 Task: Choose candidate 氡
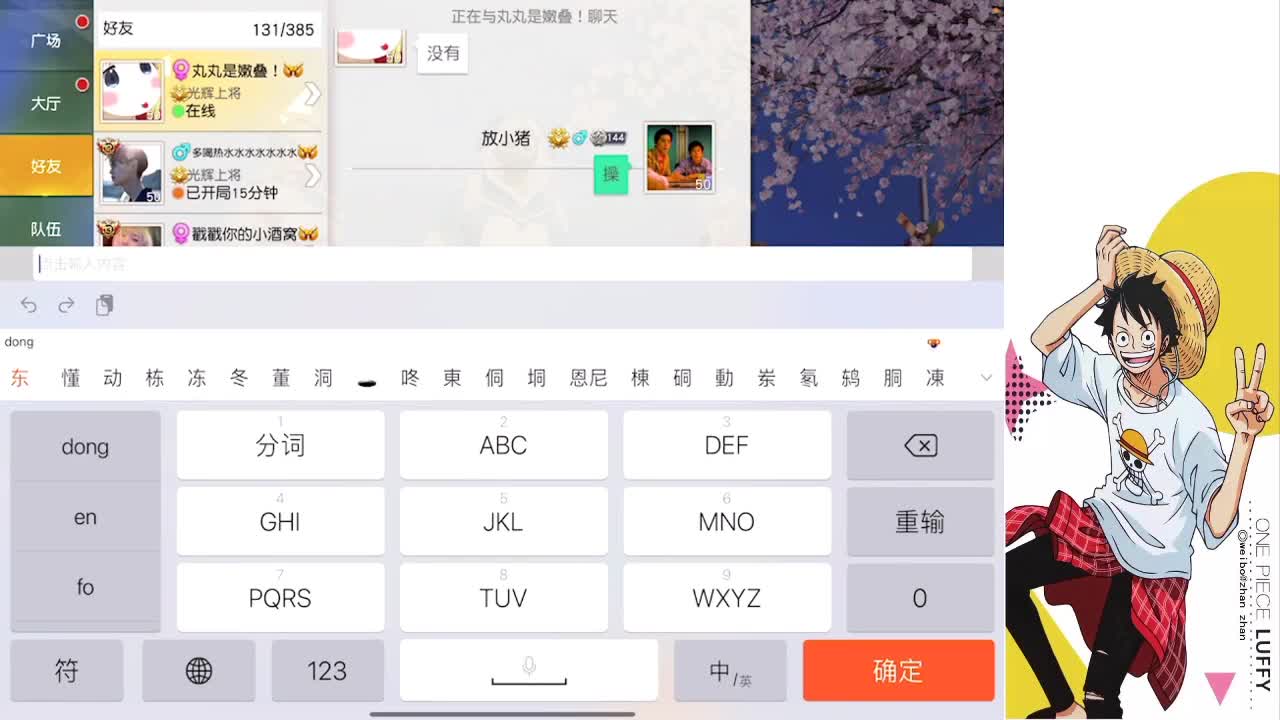tap(809, 378)
